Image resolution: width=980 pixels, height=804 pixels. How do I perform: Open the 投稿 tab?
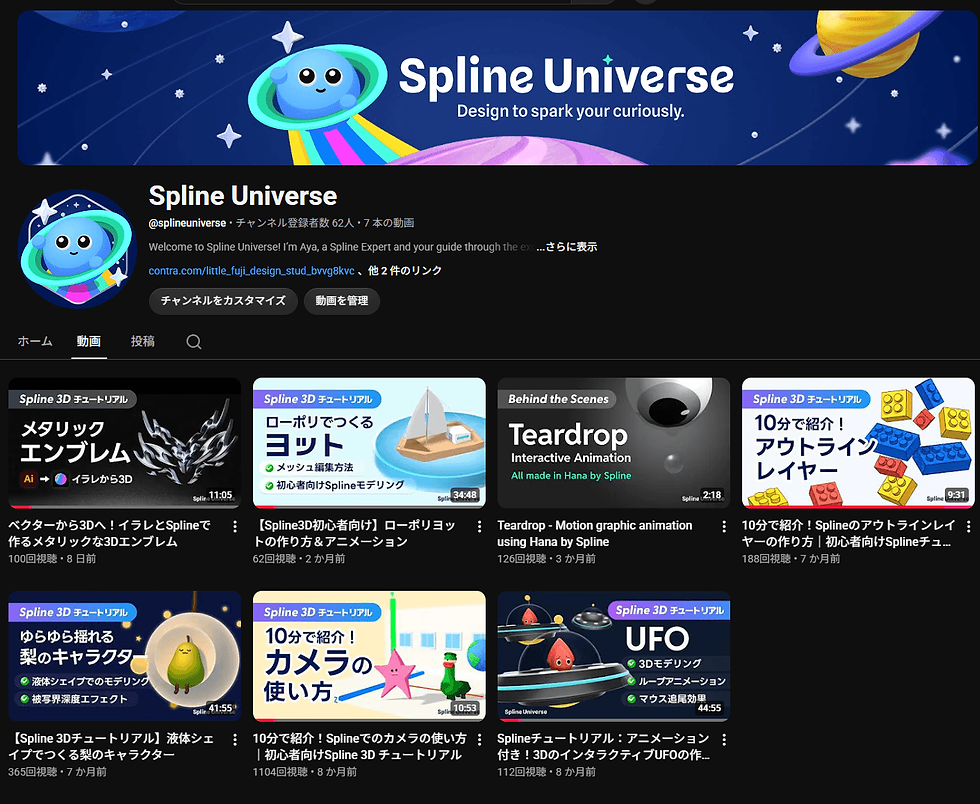pos(142,341)
